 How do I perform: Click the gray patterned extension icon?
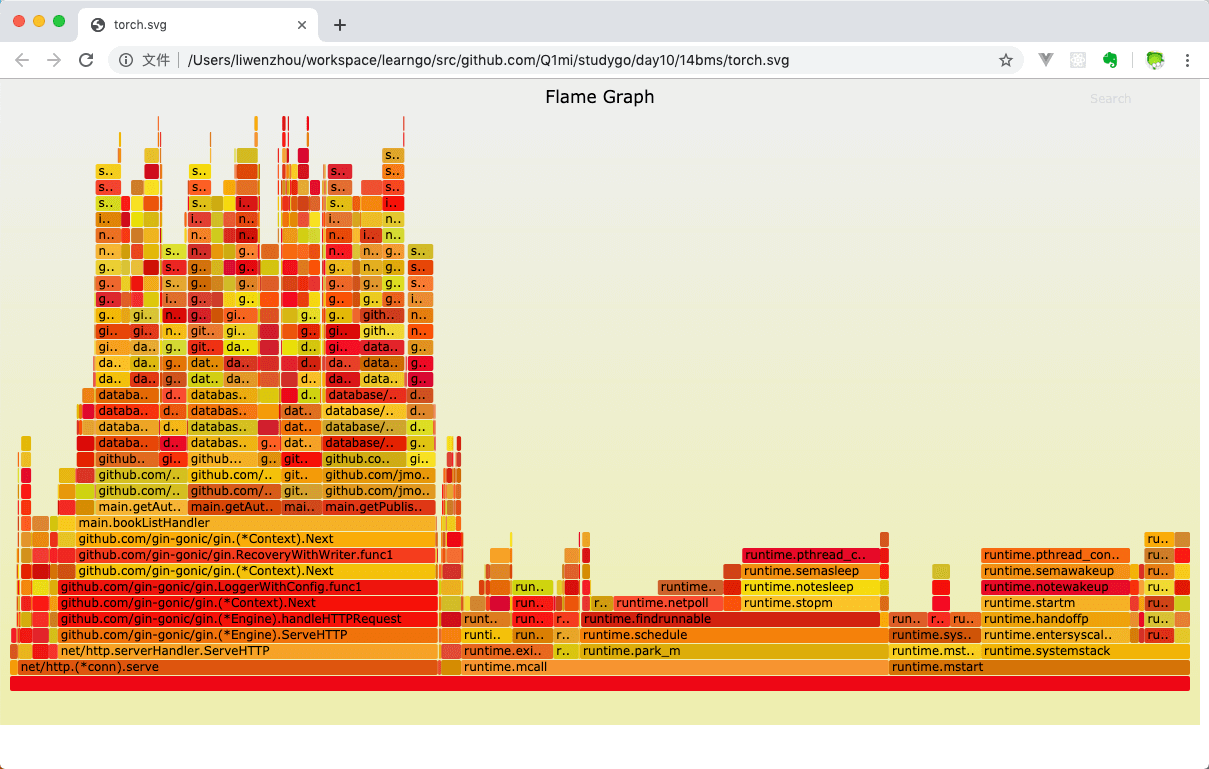[1077, 60]
